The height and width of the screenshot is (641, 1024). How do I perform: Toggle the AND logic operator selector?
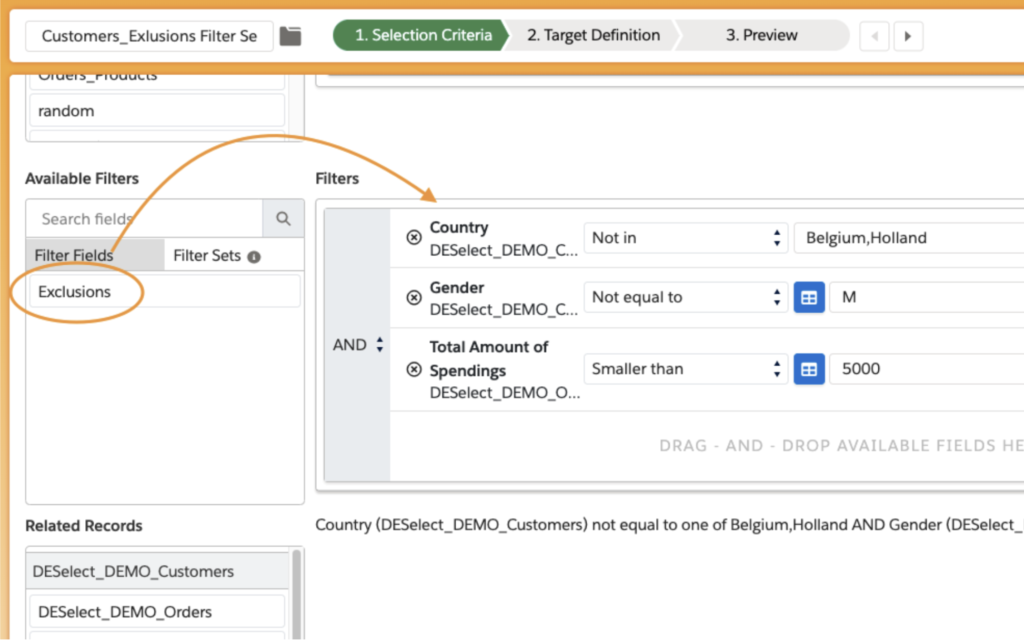coord(358,345)
